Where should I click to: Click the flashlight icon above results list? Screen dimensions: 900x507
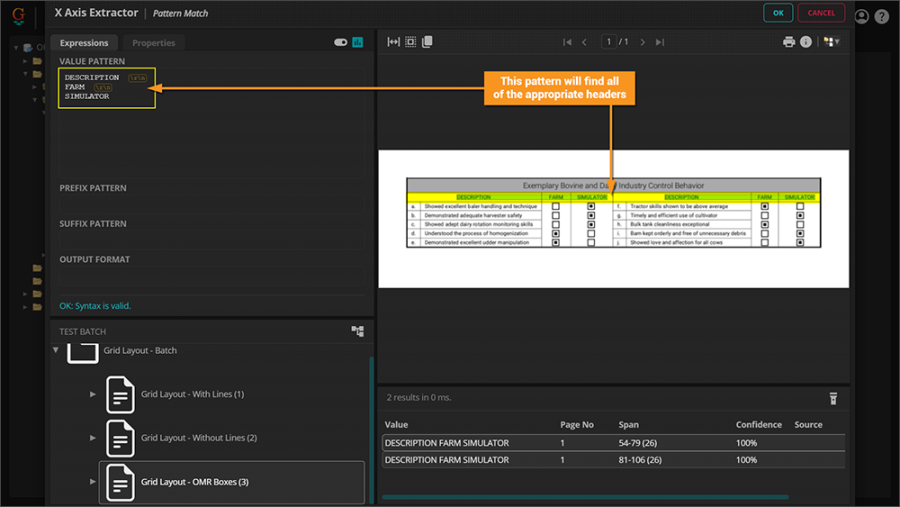pos(832,398)
